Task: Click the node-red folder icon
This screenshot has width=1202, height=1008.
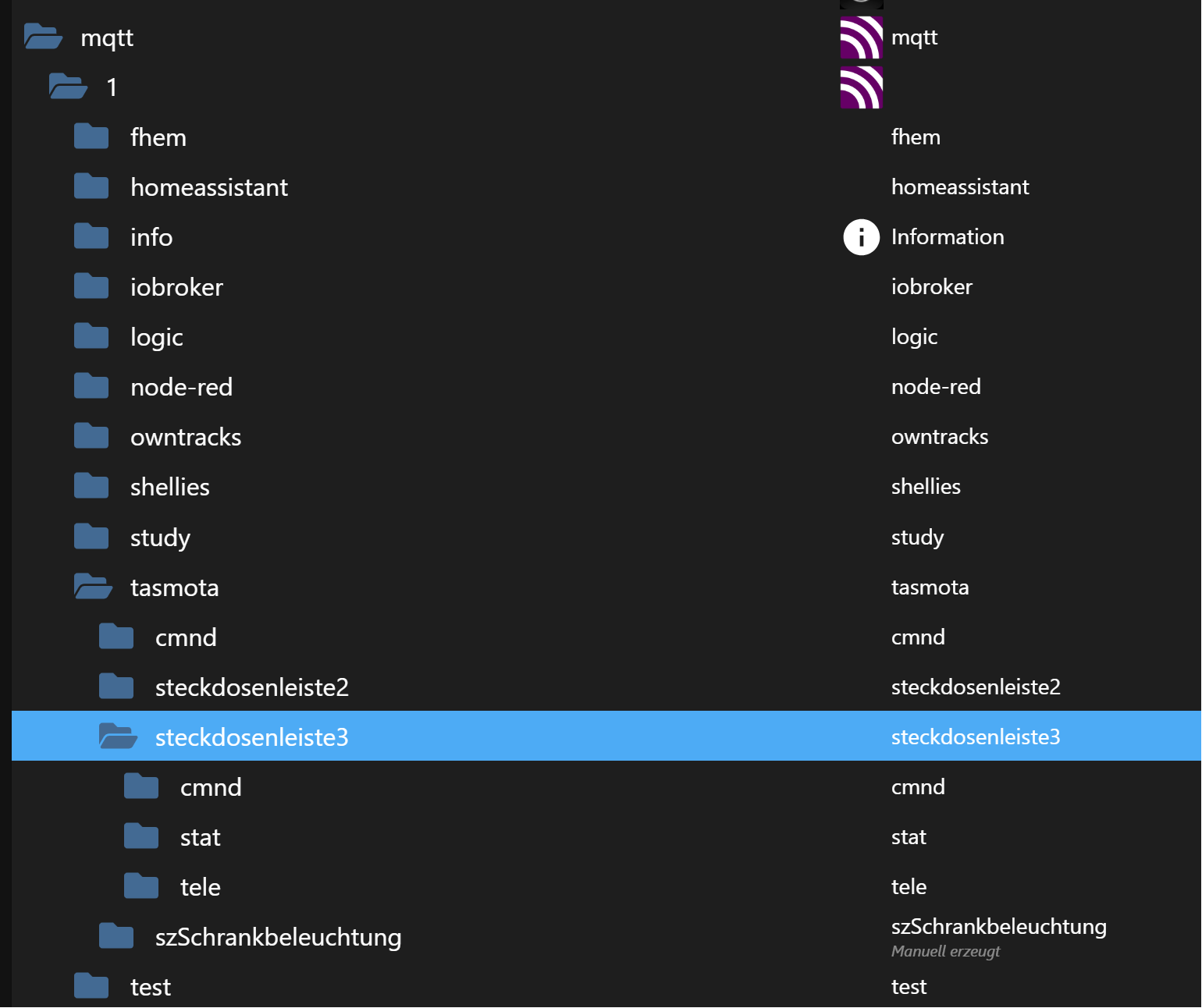Action: pyautogui.click(x=91, y=387)
